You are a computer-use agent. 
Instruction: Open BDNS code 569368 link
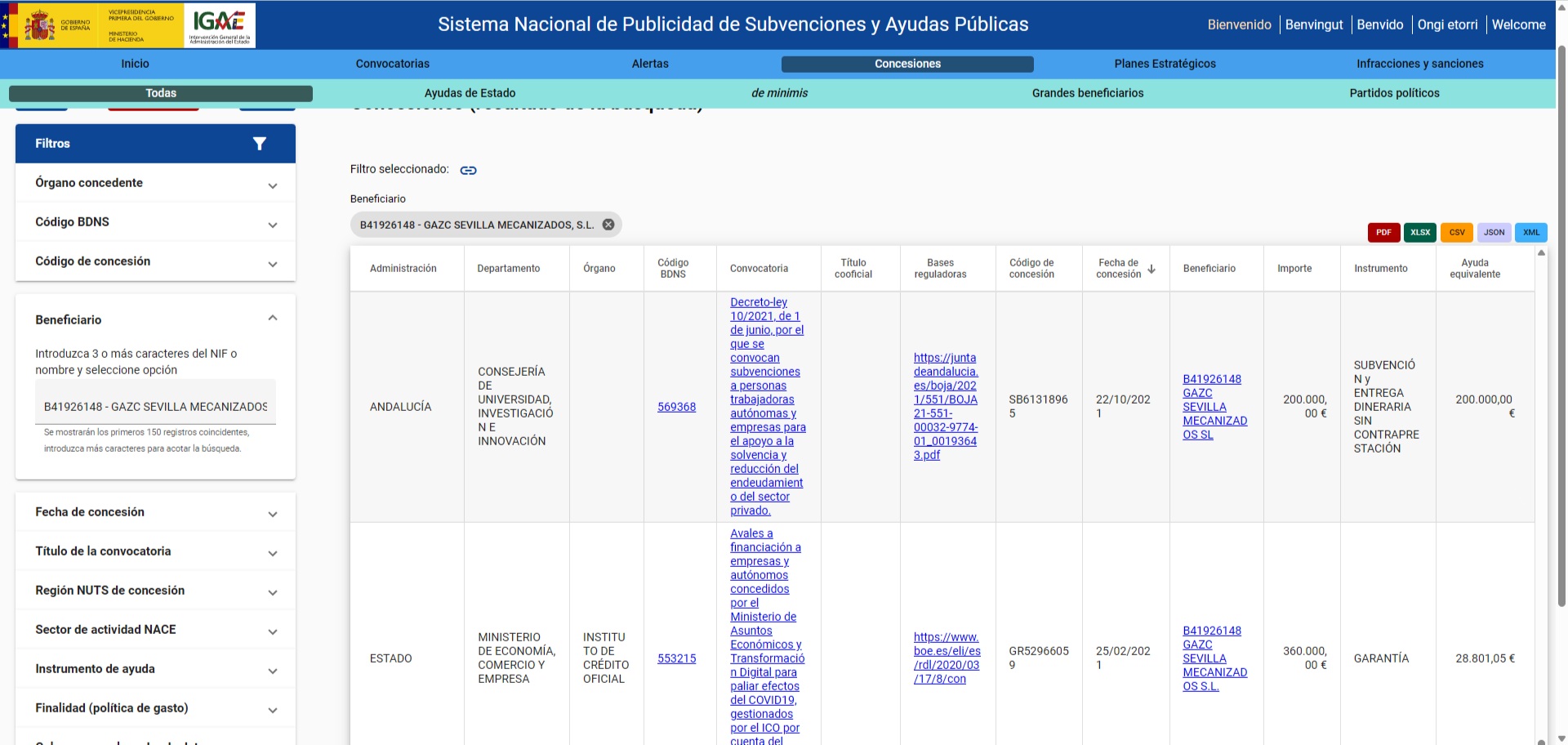[x=676, y=407]
